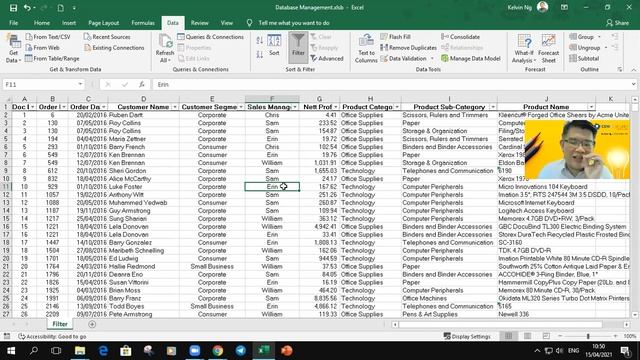Open Recent Sources

click(107, 37)
